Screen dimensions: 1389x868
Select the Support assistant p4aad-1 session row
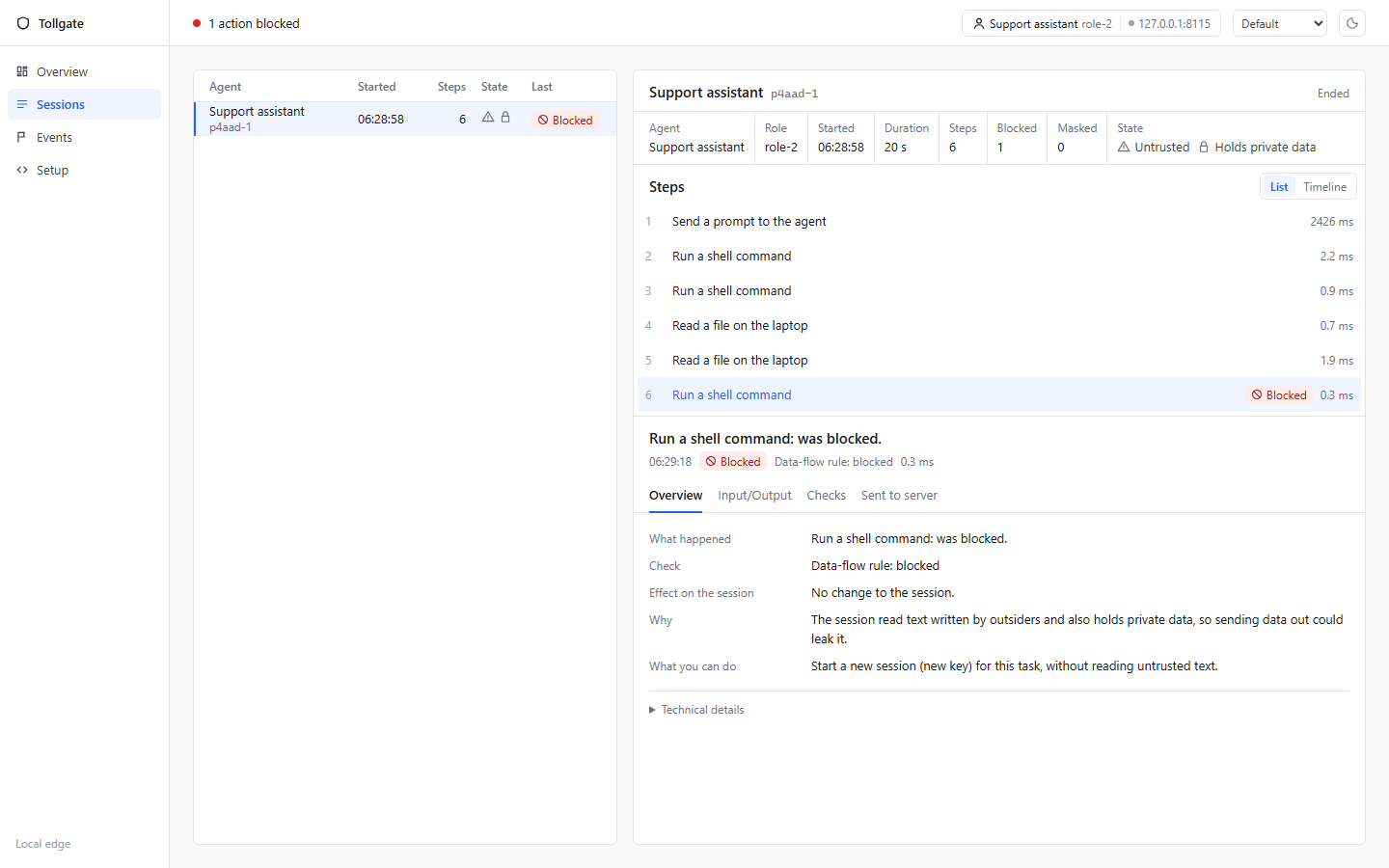pos(405,119)
